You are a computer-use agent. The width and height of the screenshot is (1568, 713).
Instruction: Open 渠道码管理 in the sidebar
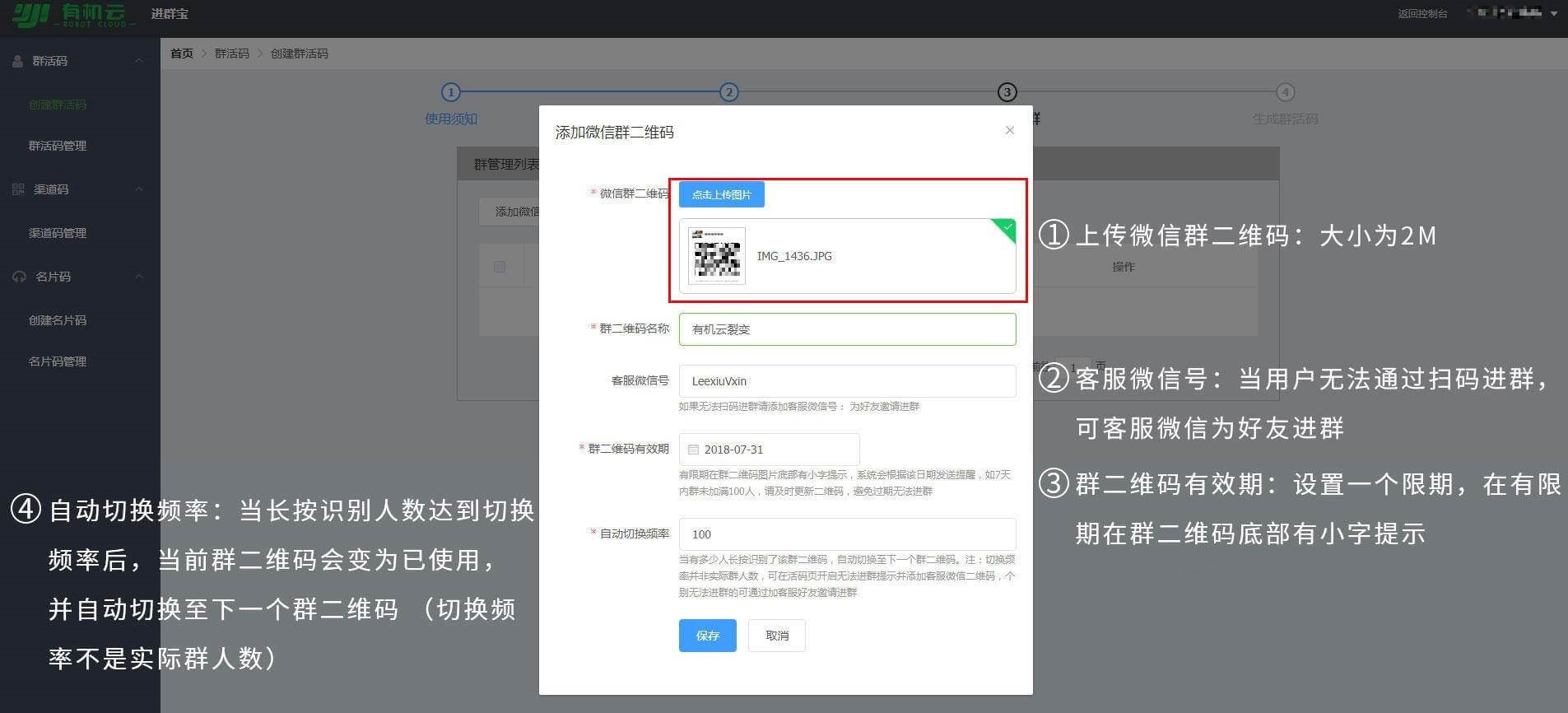(x=58, y=233)
